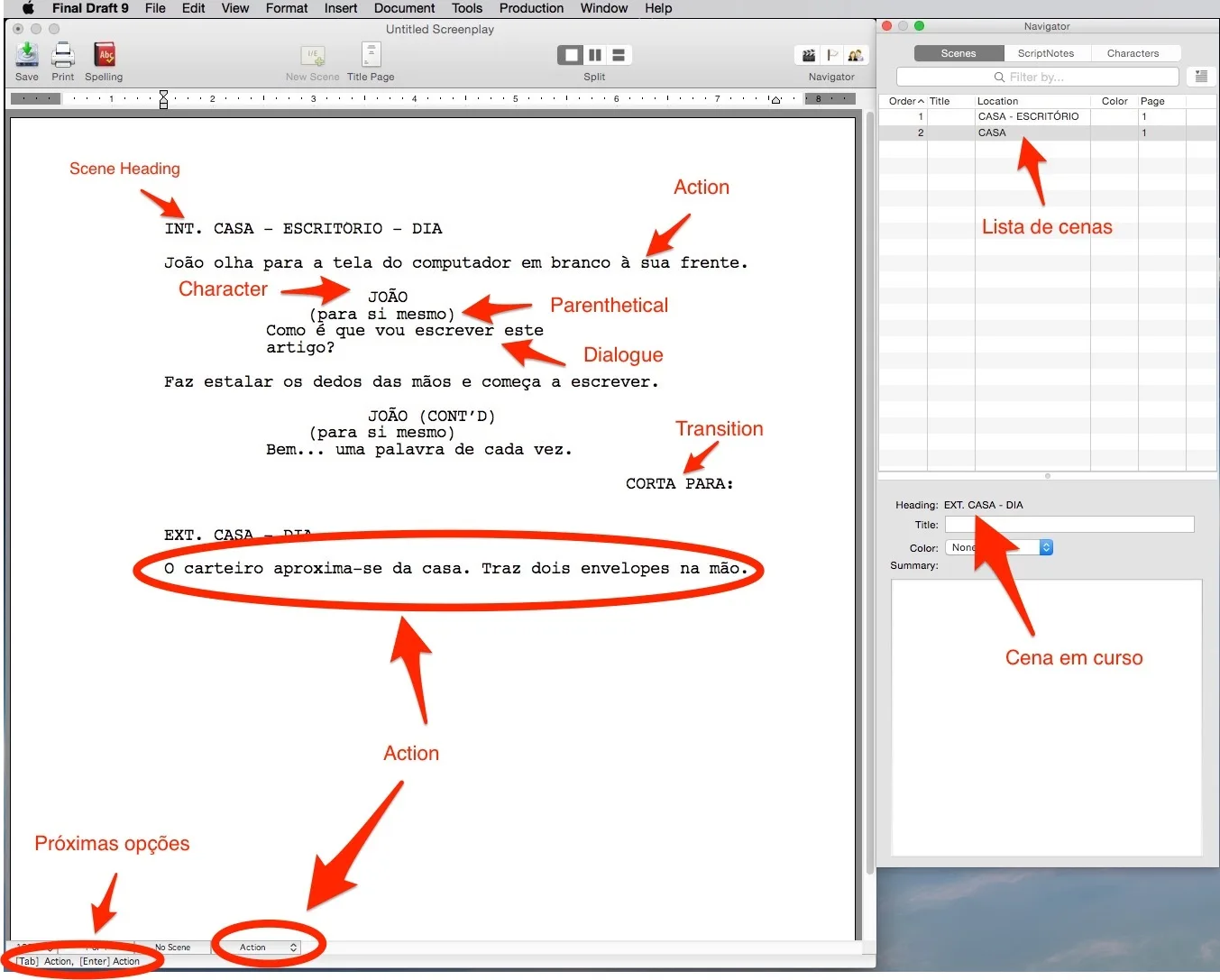Click the scene Title input field
The width and height of the screenshot is (1220, 980).
[x=1069, y=525]
